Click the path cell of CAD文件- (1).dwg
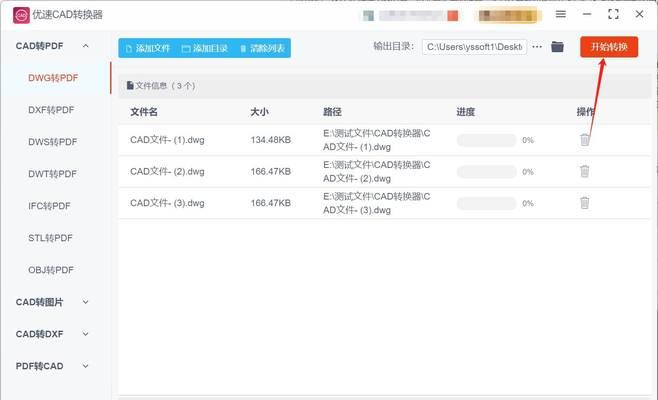The height and width of the screenshot is (400, 658). tap(376, 140)
